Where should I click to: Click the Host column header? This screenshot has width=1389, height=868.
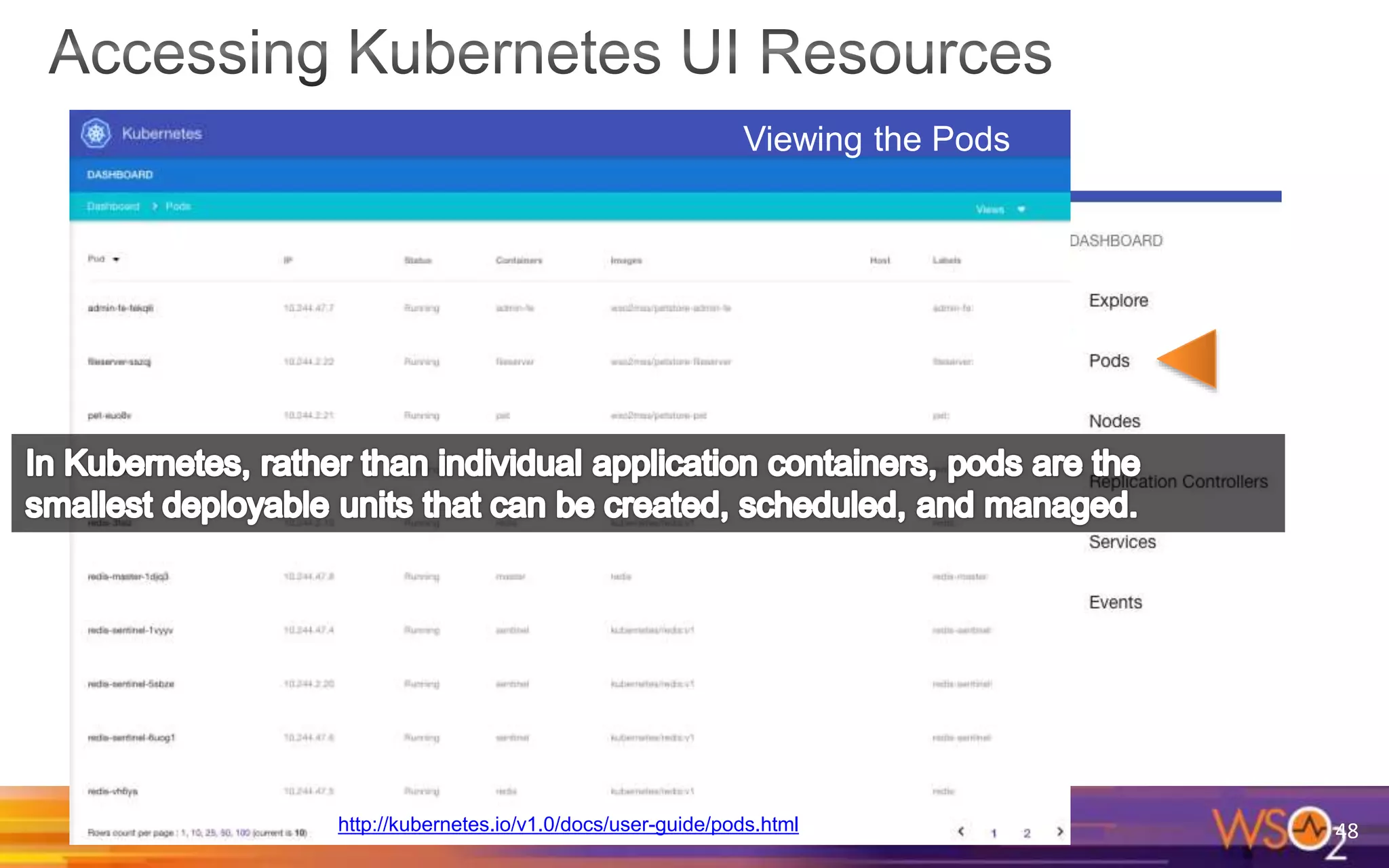pyautogui.click(x=880, y=260)
